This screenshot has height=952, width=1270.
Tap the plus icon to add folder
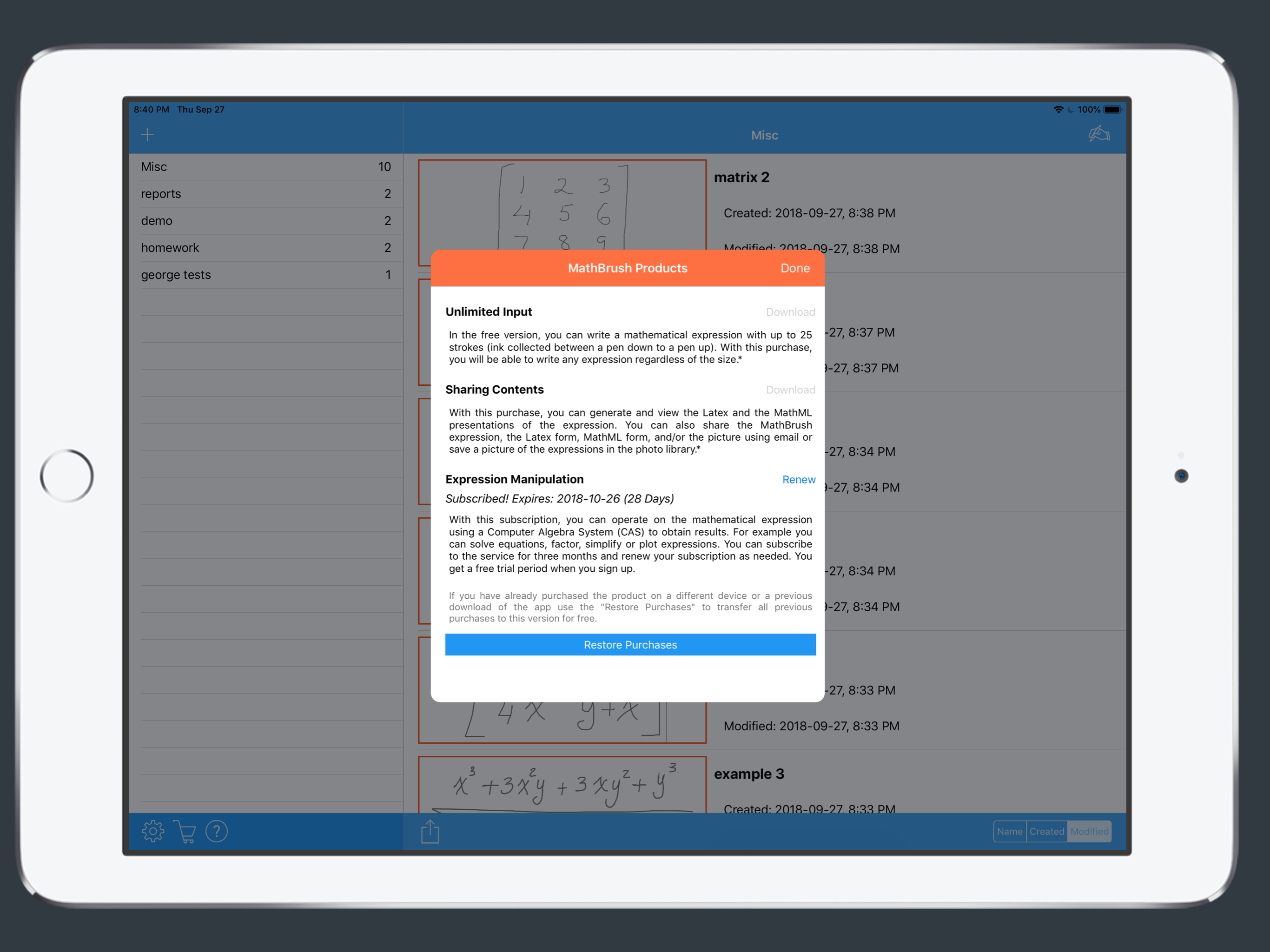[x=147, y=135]
